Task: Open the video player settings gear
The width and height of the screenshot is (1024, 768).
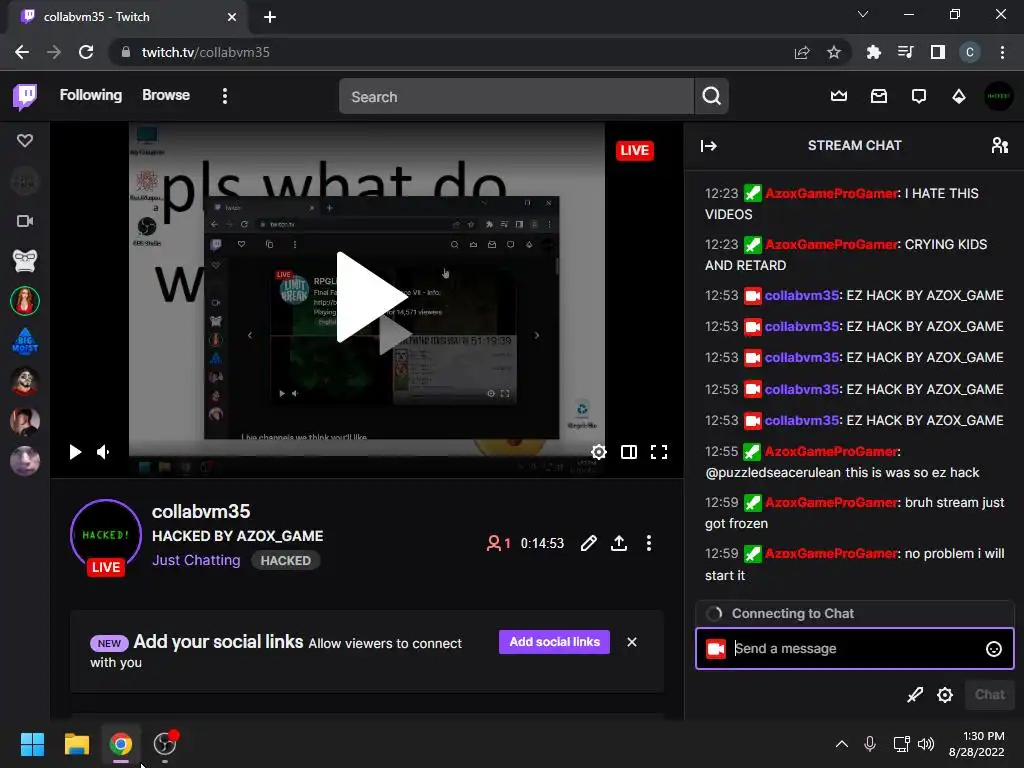Action: (598, 452)
